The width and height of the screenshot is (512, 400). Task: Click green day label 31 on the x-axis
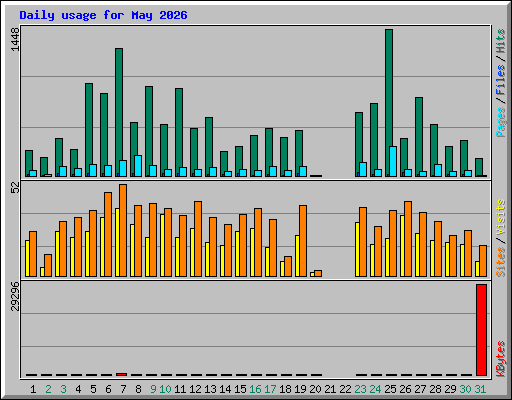480,389
